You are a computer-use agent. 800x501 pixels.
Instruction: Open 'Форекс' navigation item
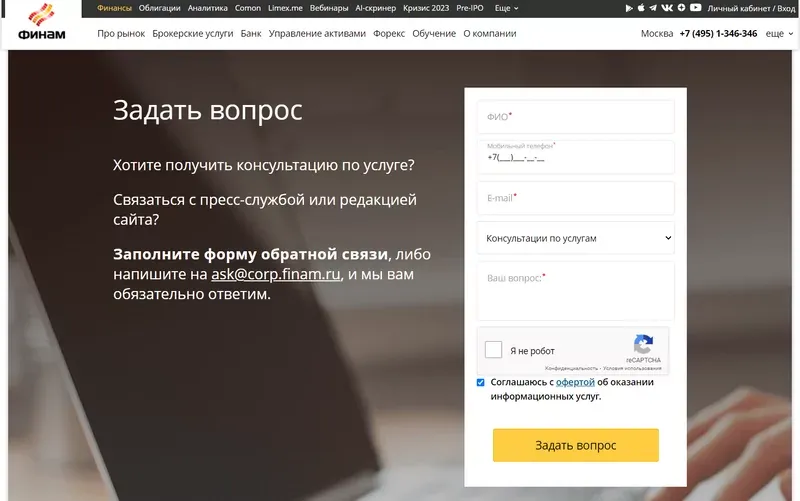coord(389,34)
